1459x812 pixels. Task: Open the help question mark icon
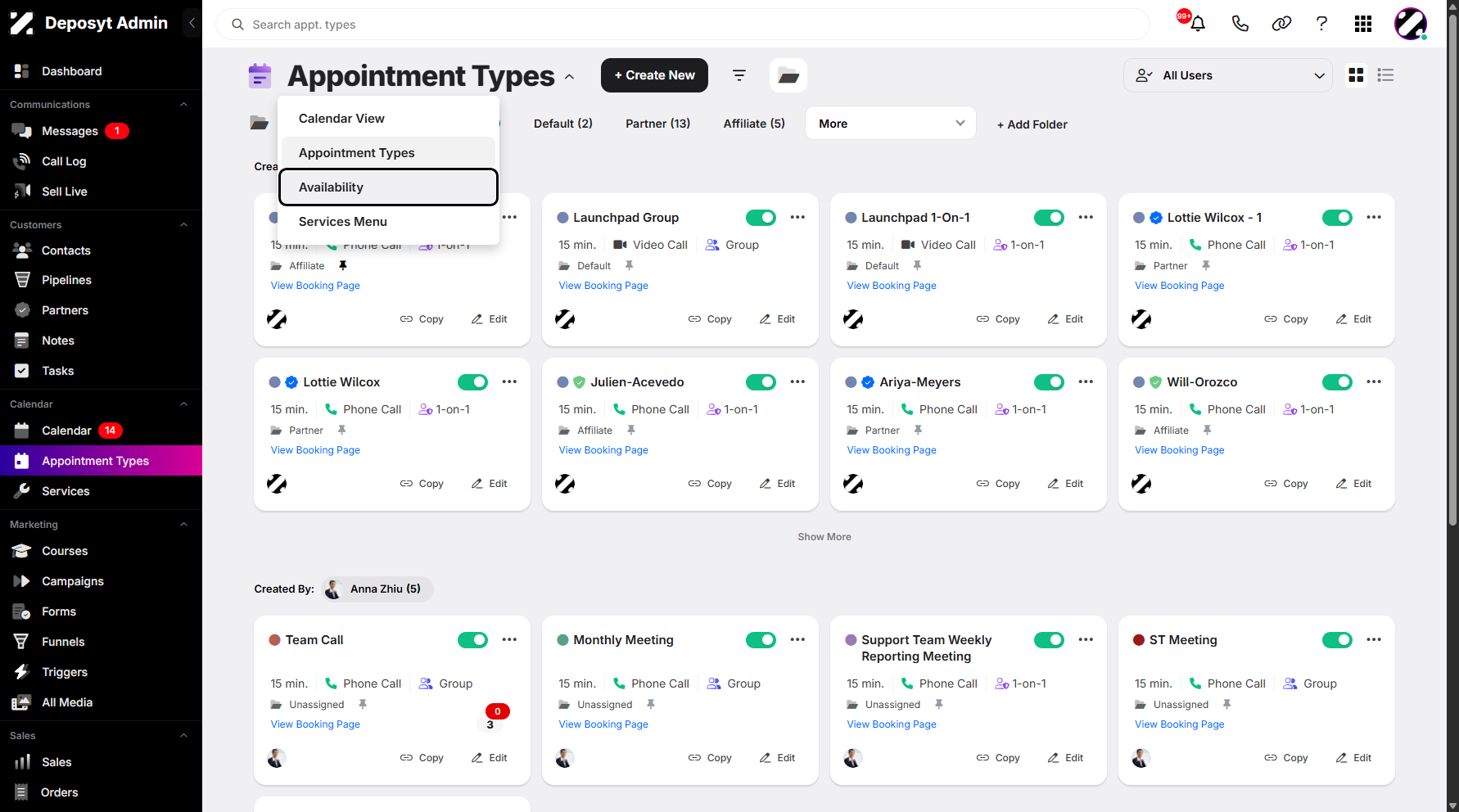click(1321, 24)
